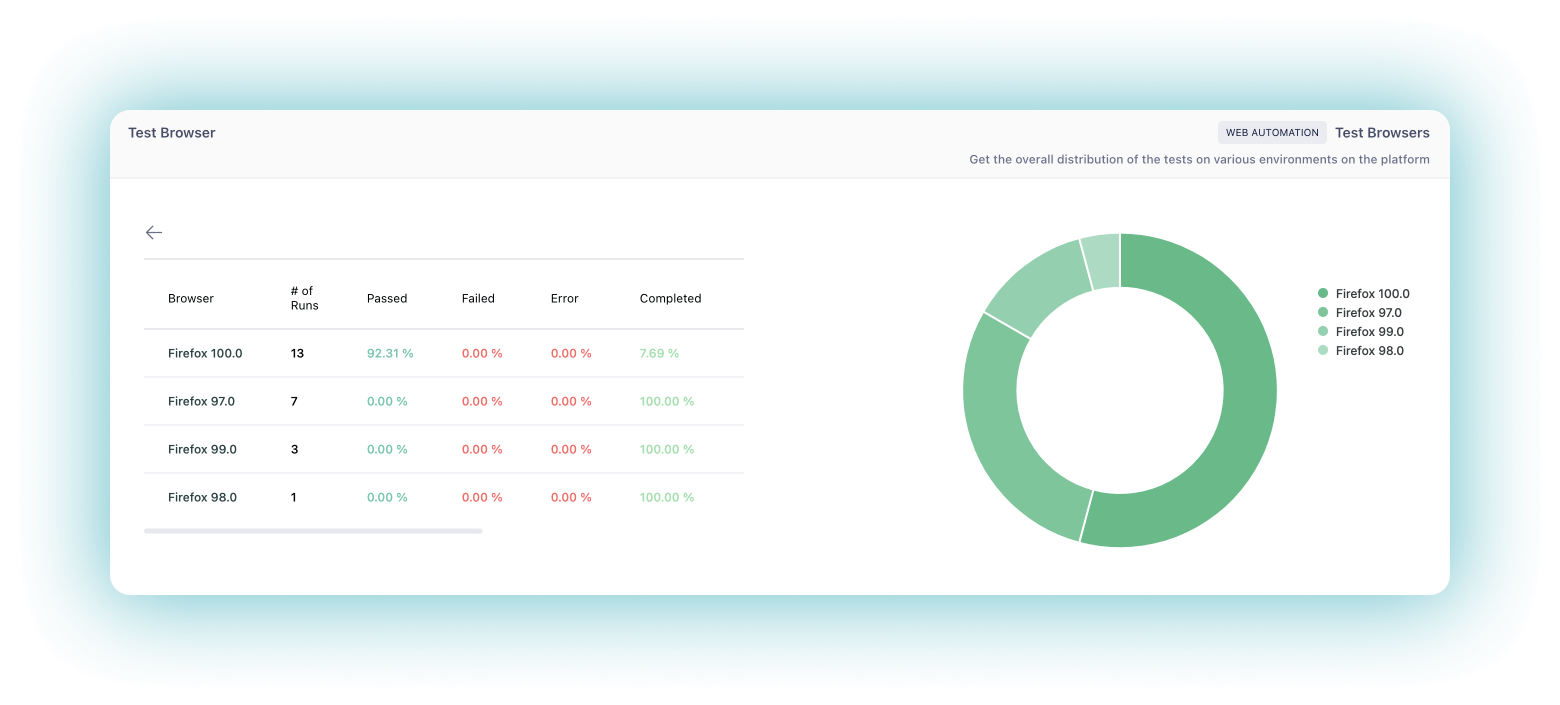This screenshot has width=1560, height=705.
Task: Click the WEB AUTOMATION badge
Action: click(x=1272, y=133)
